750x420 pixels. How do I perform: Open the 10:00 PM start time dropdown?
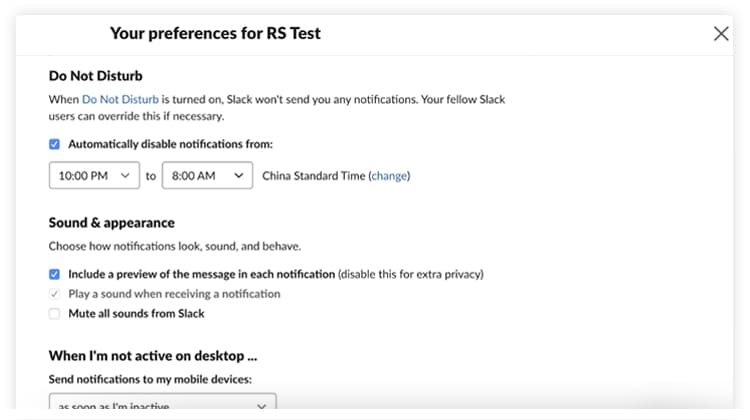94,176
